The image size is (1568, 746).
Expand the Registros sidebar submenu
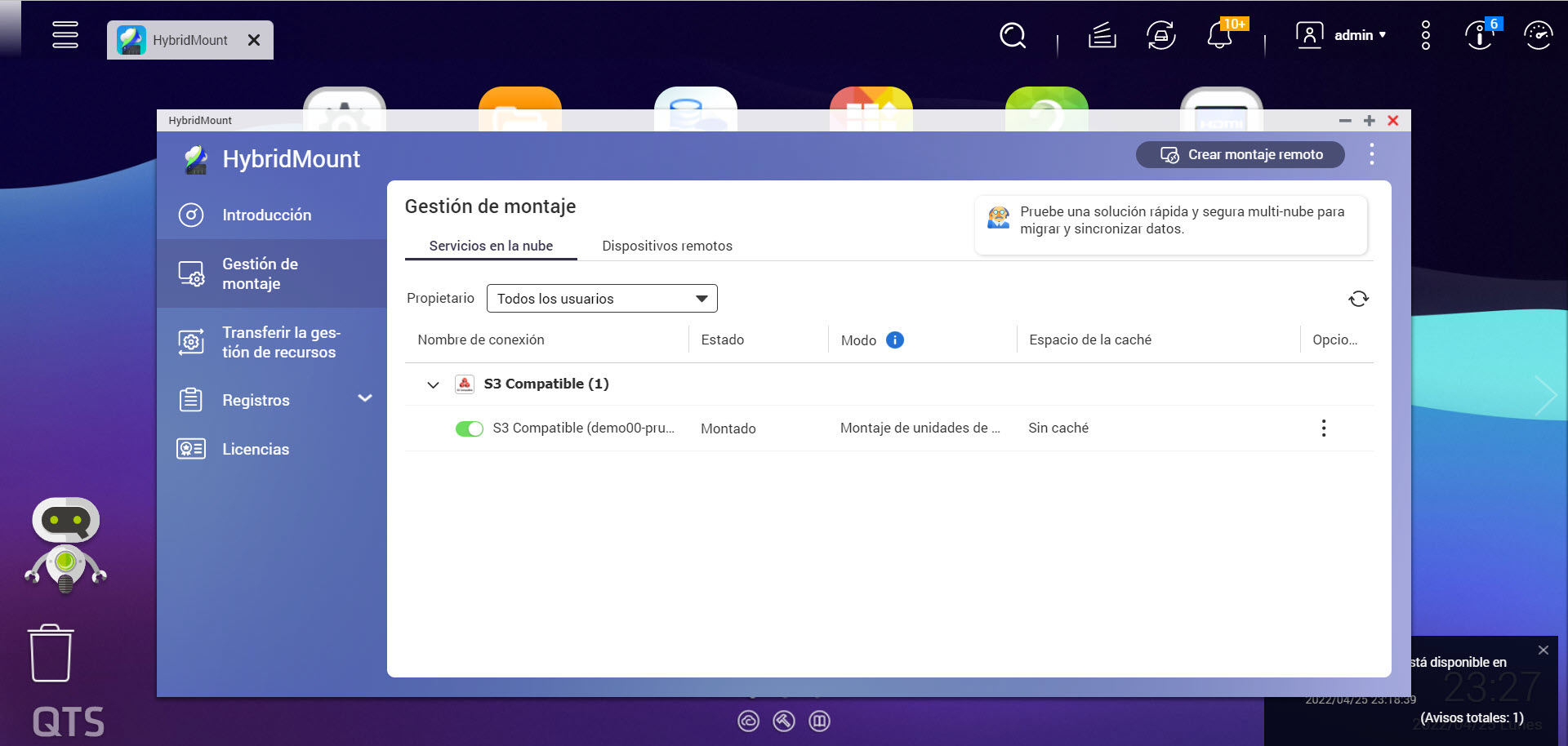click(x=365, y=399)
